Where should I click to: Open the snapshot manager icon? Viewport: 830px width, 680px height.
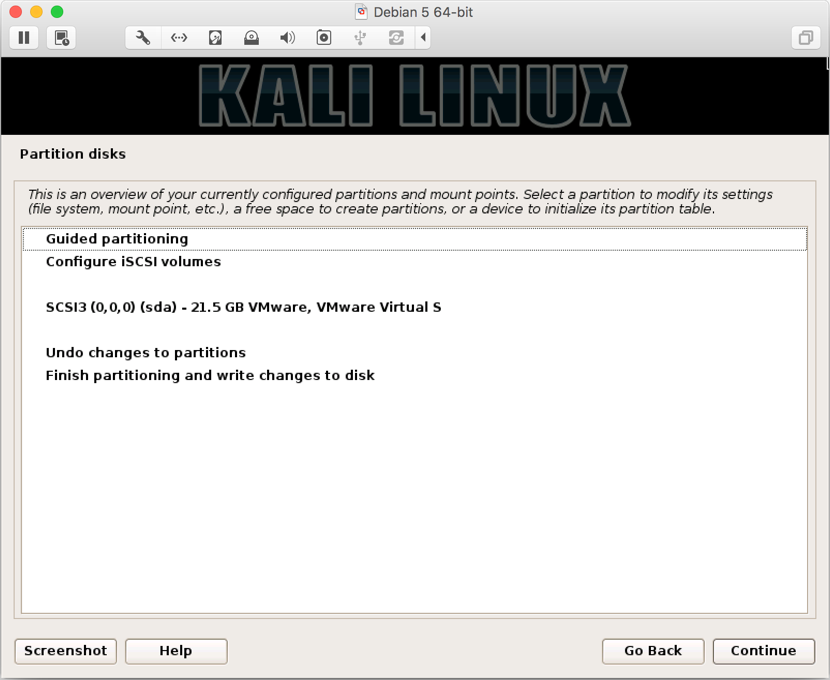(61, 38)
